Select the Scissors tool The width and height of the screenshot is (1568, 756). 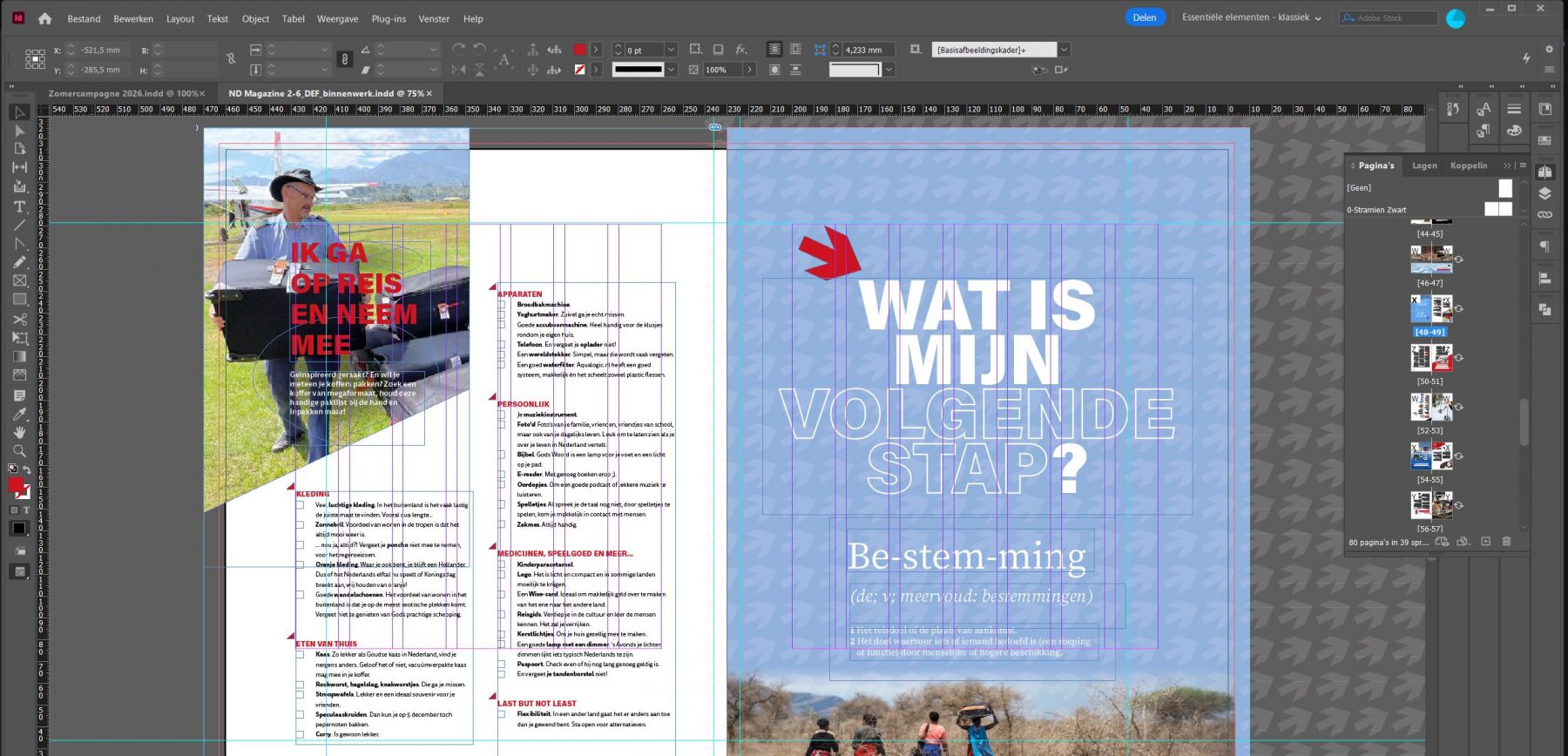click(19, 319)
